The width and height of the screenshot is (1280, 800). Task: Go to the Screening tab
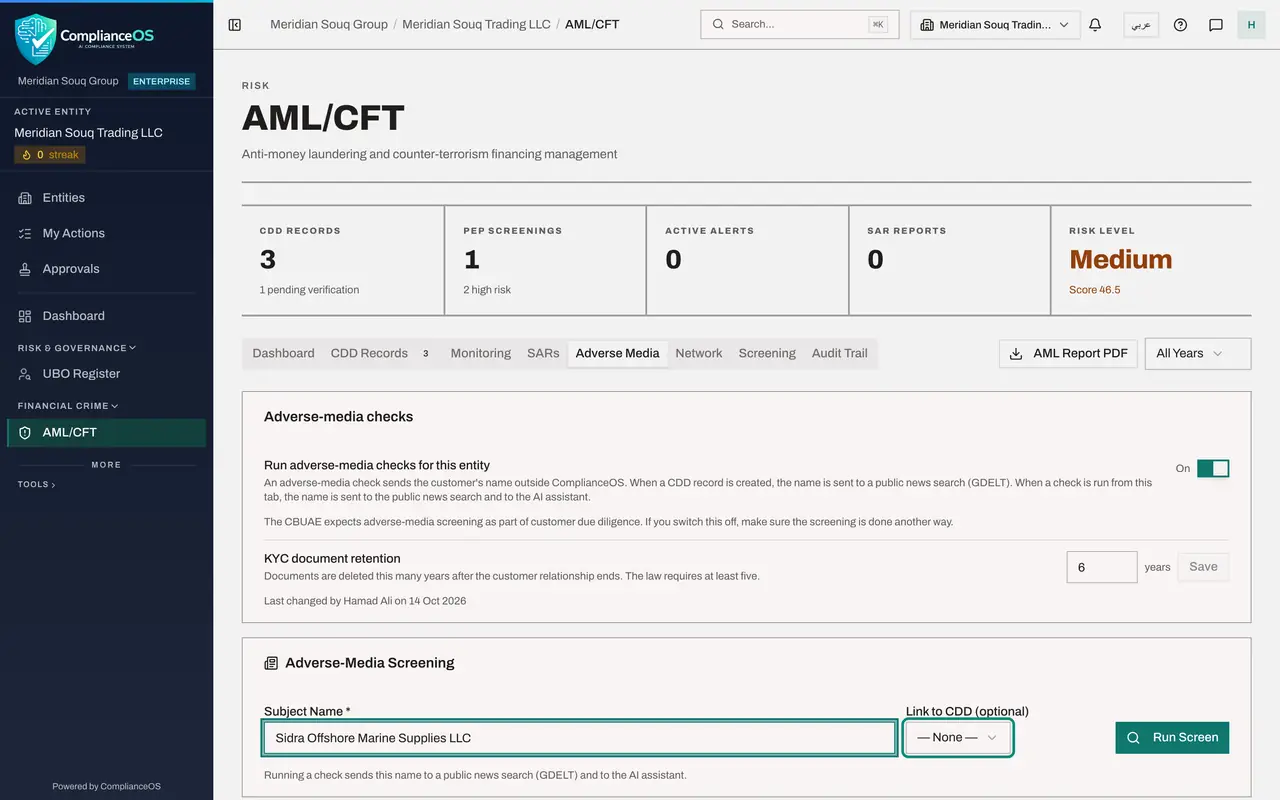[767, 353]
